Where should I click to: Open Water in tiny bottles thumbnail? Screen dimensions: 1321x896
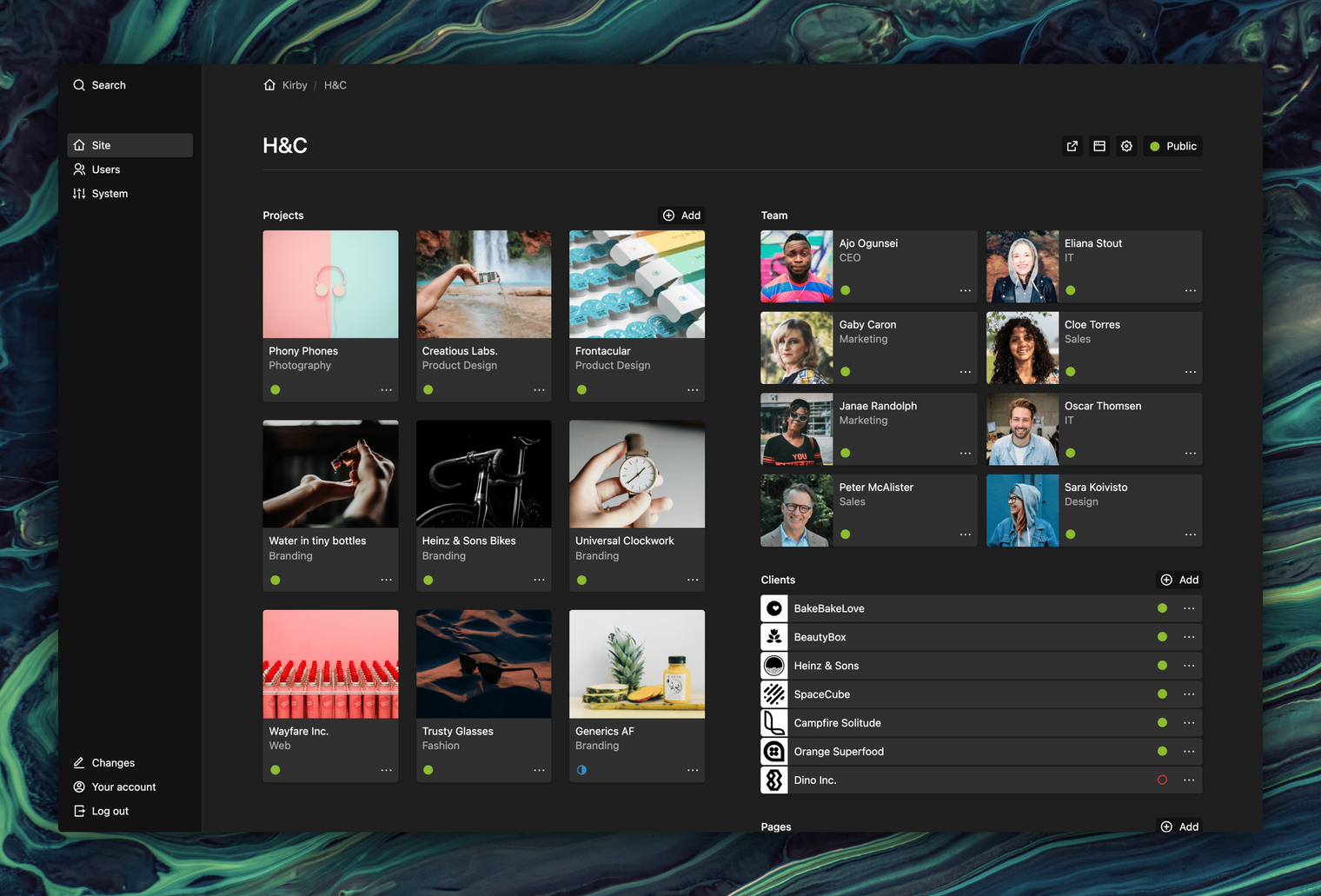pyautogui.click(x=330, y=474)
